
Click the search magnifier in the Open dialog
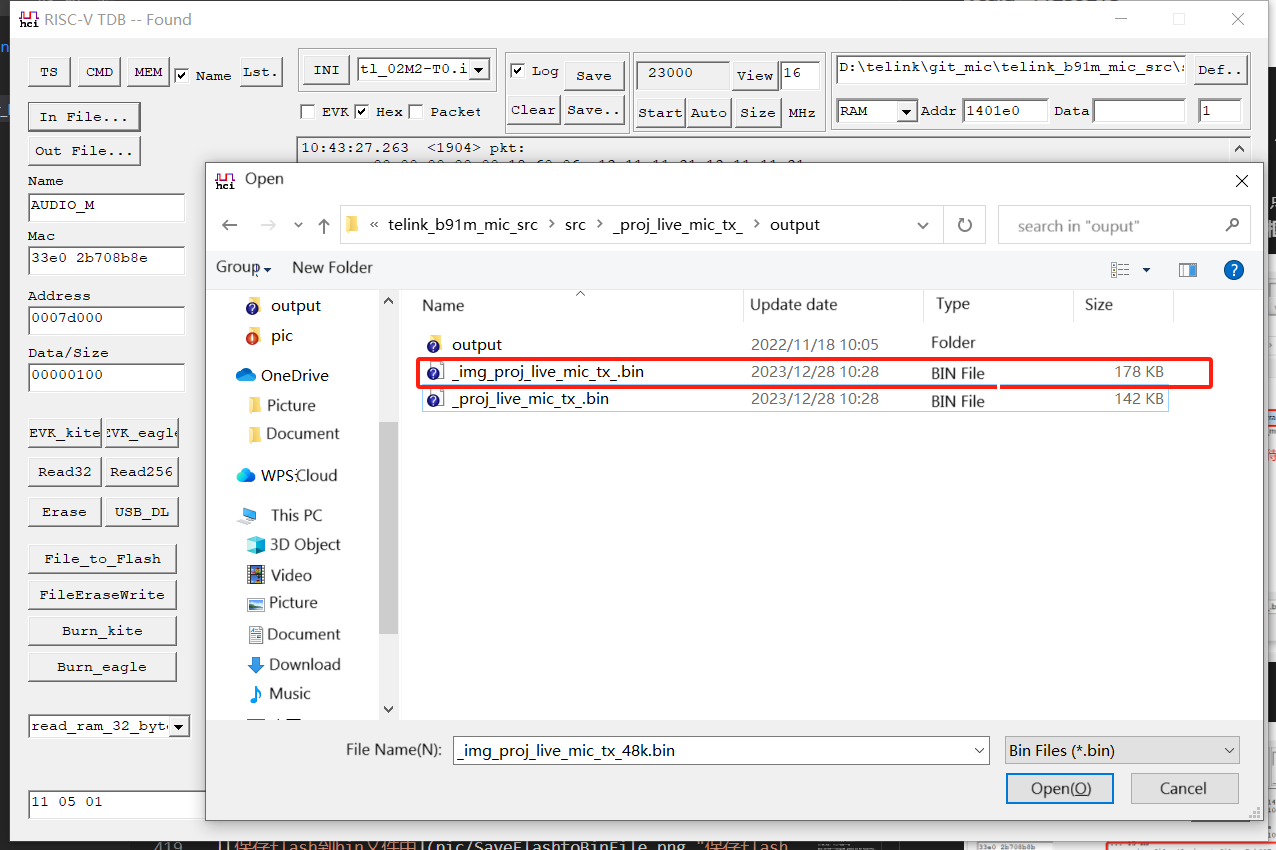pos(1231,224)
